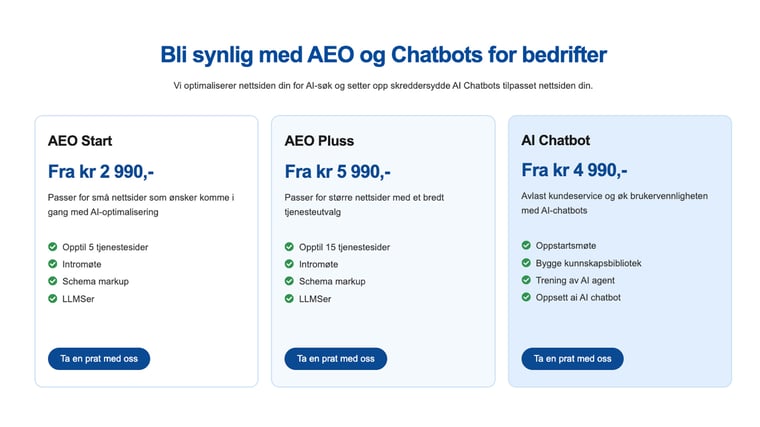Click the AI Chatbot Ta en prat button
The width and height of the screenshot is (760, 427).
tap(572, 359)
